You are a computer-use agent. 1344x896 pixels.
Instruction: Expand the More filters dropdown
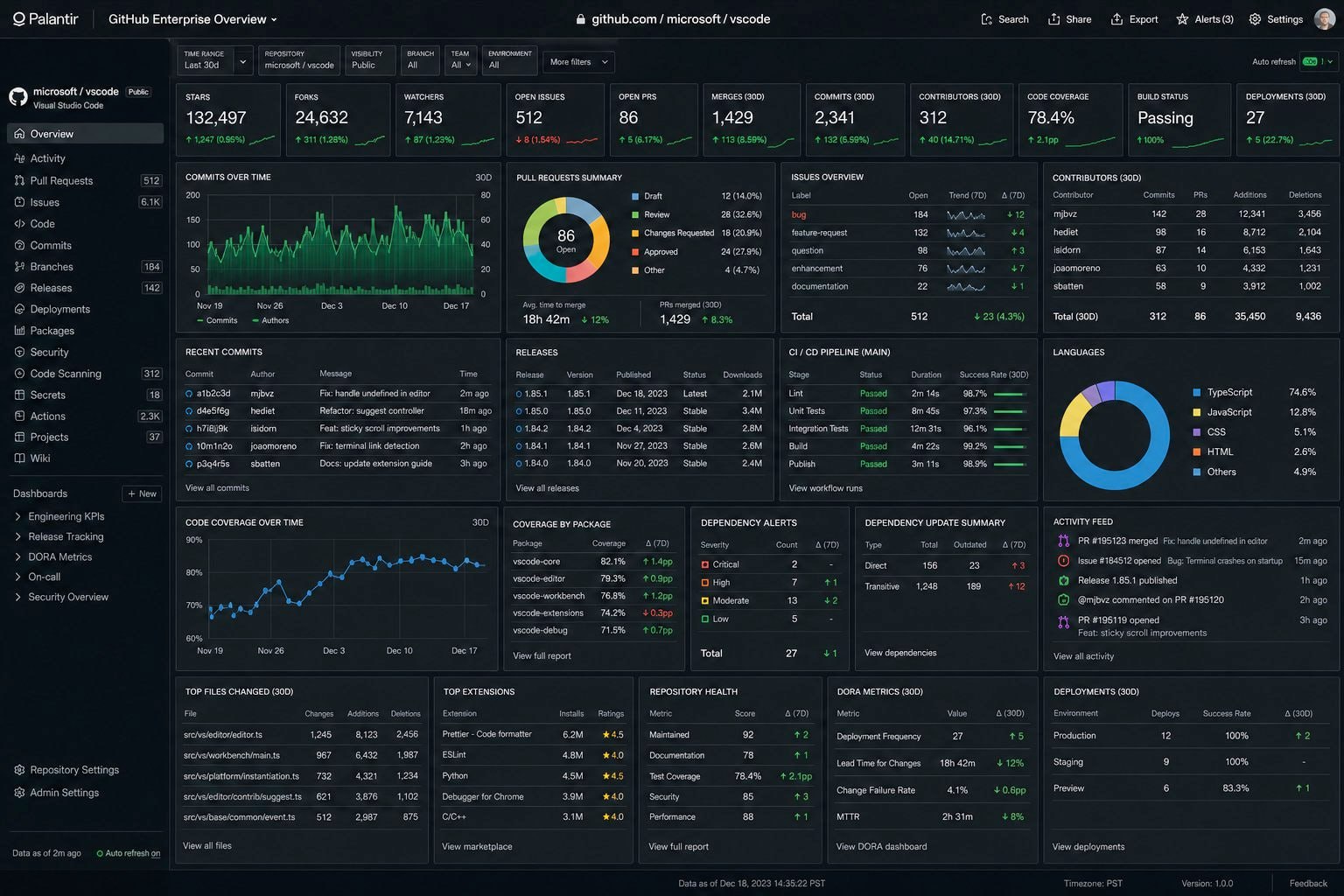pos(578,62)
